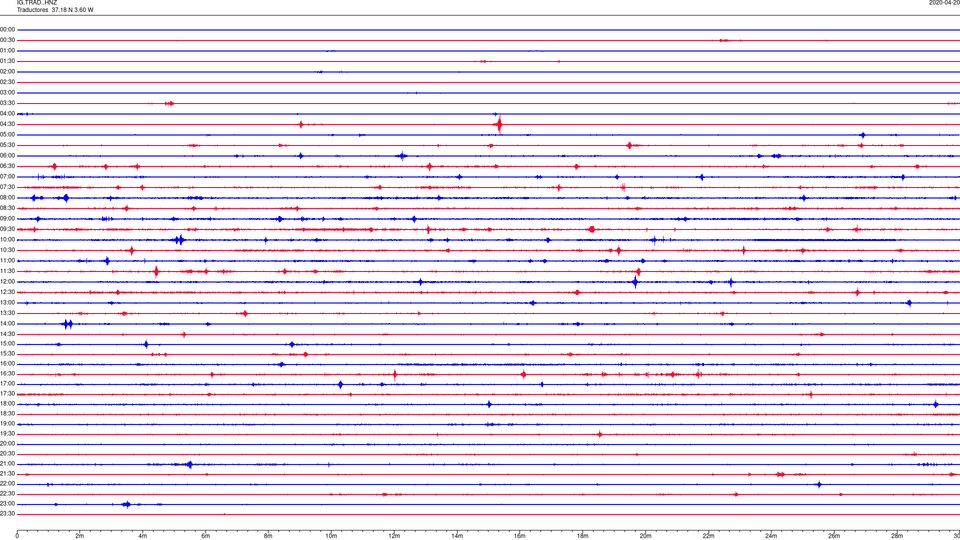Click on the 17:30 time label
This screenshot has height=540, width=960.
click(8, 394)
